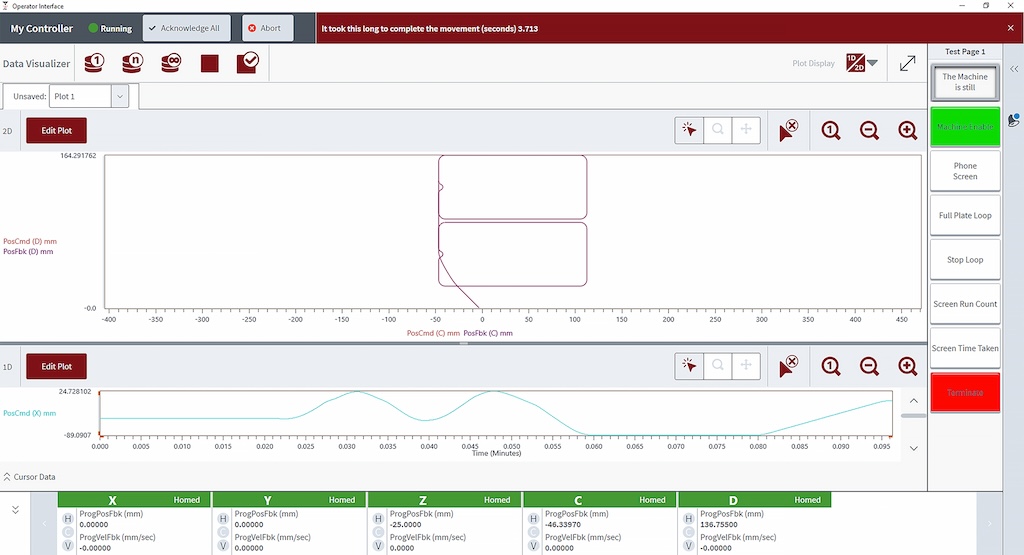The height and width of the screenshot is (555, 1024).
Task: Start continuous data collection with infinity icon
Action: 171,64
